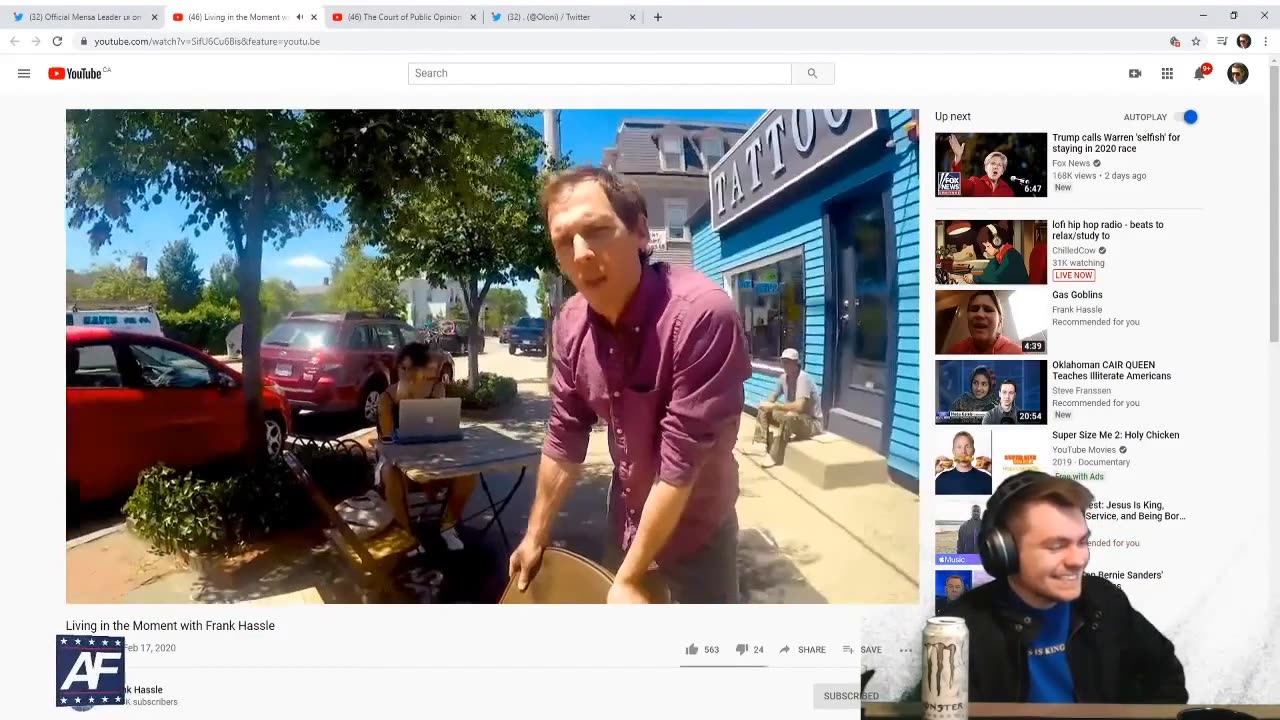Open the YouTube apps grid icon
The image size is (1280, 720).
click(1167, 73)
